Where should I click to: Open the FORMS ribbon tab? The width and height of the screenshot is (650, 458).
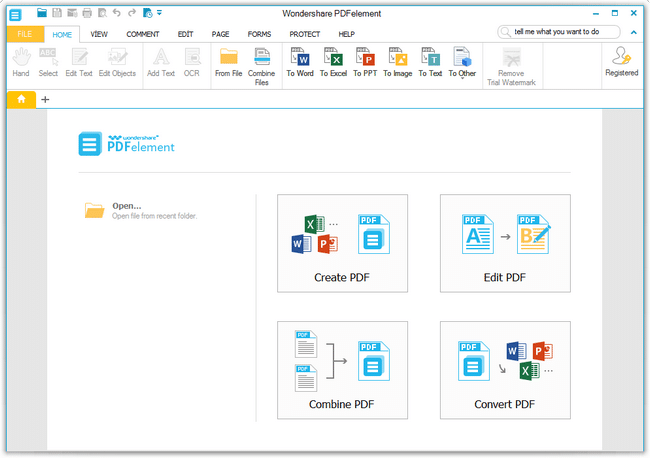point(259,34)
